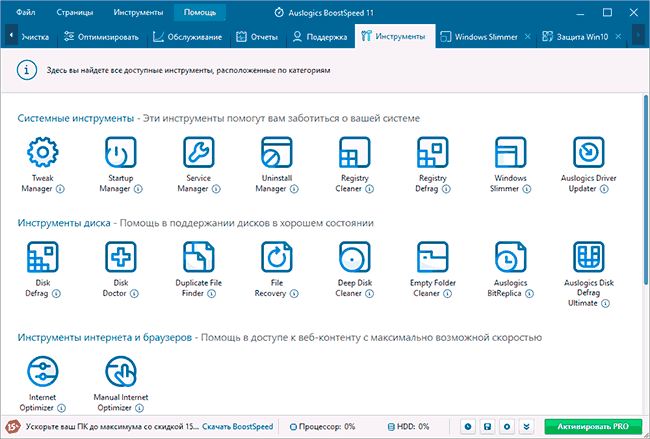The height and width of the screenshot is (439, 650).
Task: Launch Startup Manager
Action: tap(121, 152)
